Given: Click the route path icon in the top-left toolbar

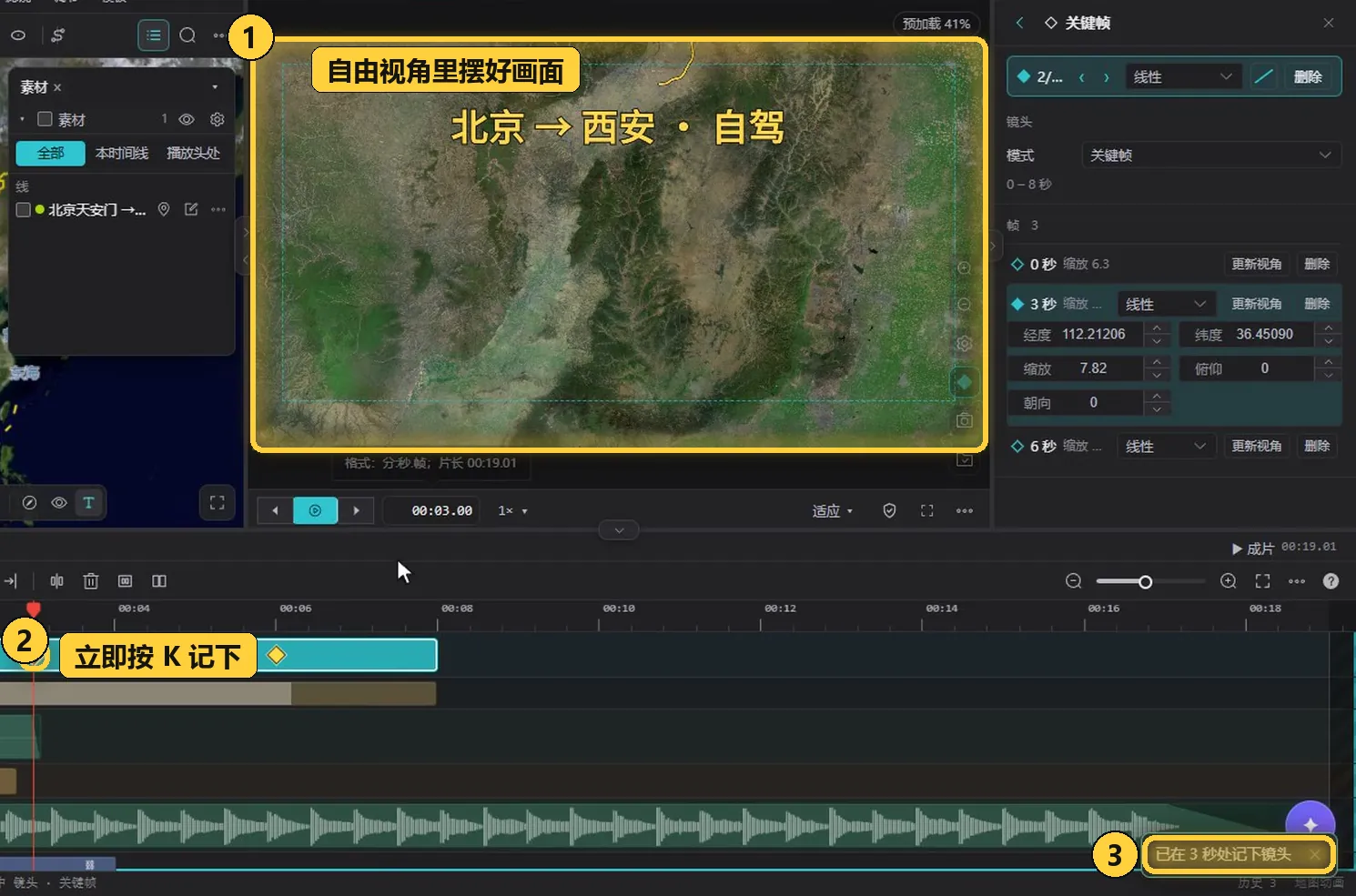Looking at the screenshot, I should tap(57, 35).
